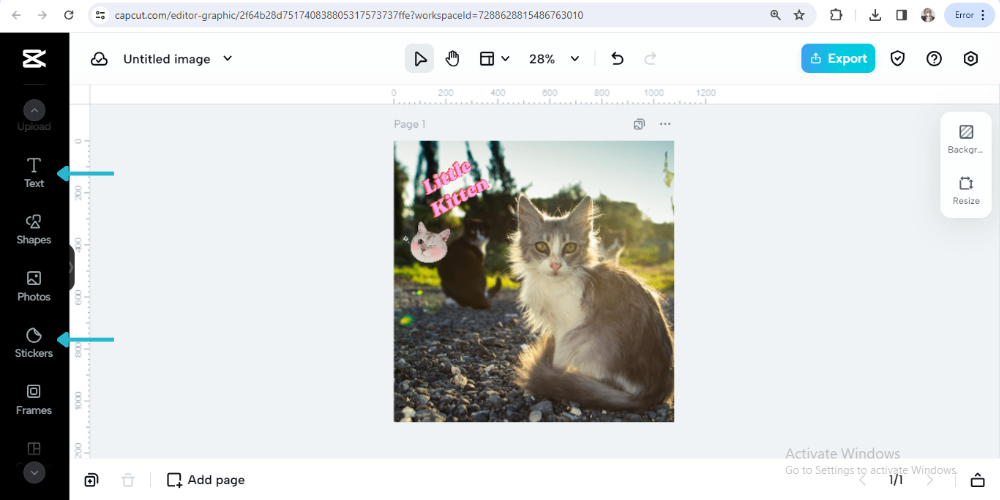Open the Background panel on right

(966, 139)
